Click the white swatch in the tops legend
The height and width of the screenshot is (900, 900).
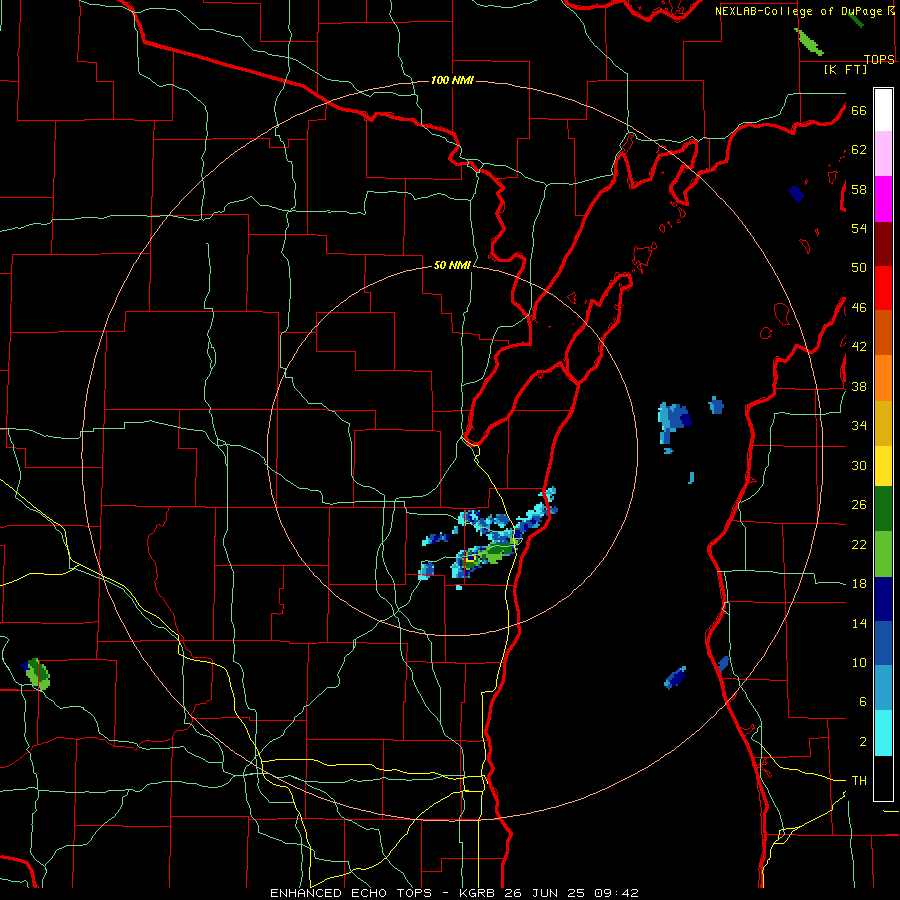(x=883, y=110)
